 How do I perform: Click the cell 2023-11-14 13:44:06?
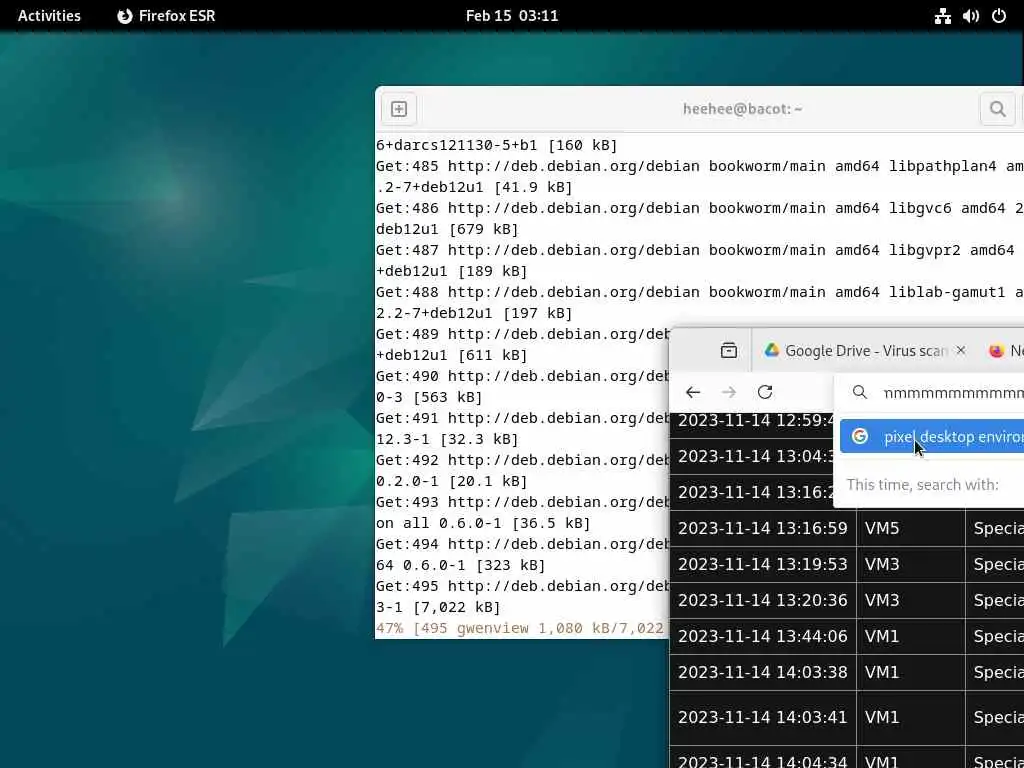(763, 636)
